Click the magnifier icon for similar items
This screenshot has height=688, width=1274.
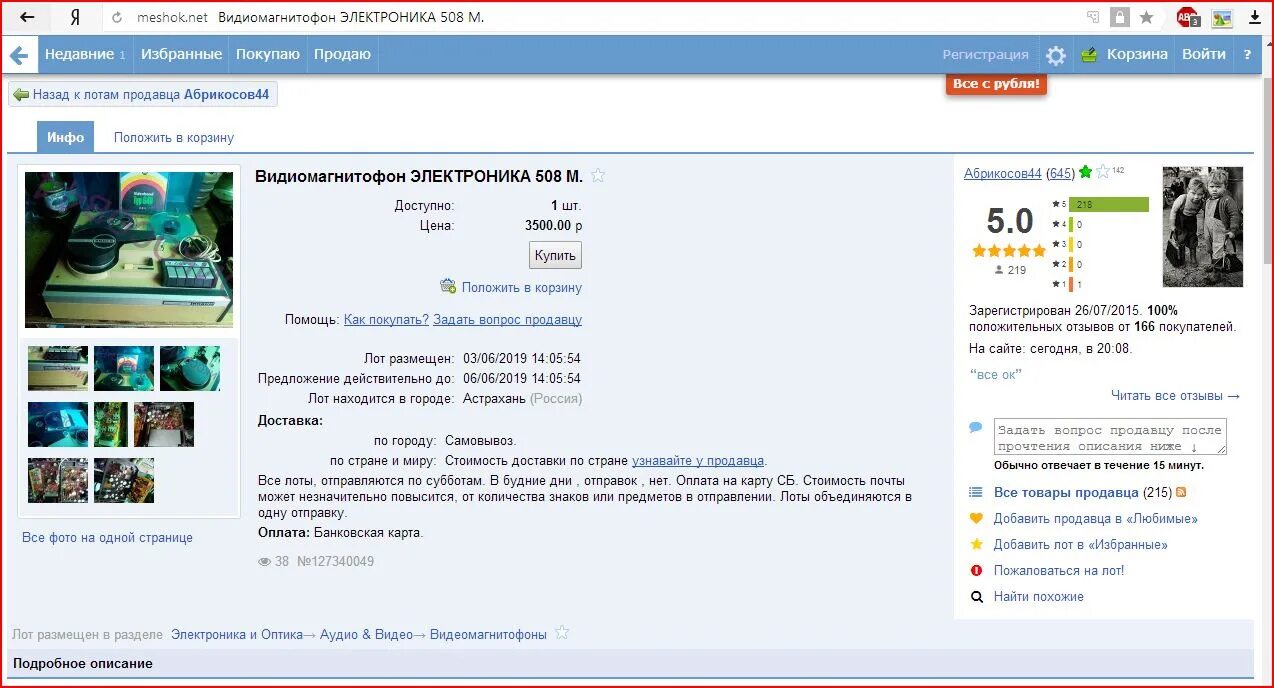pos(977,596)
